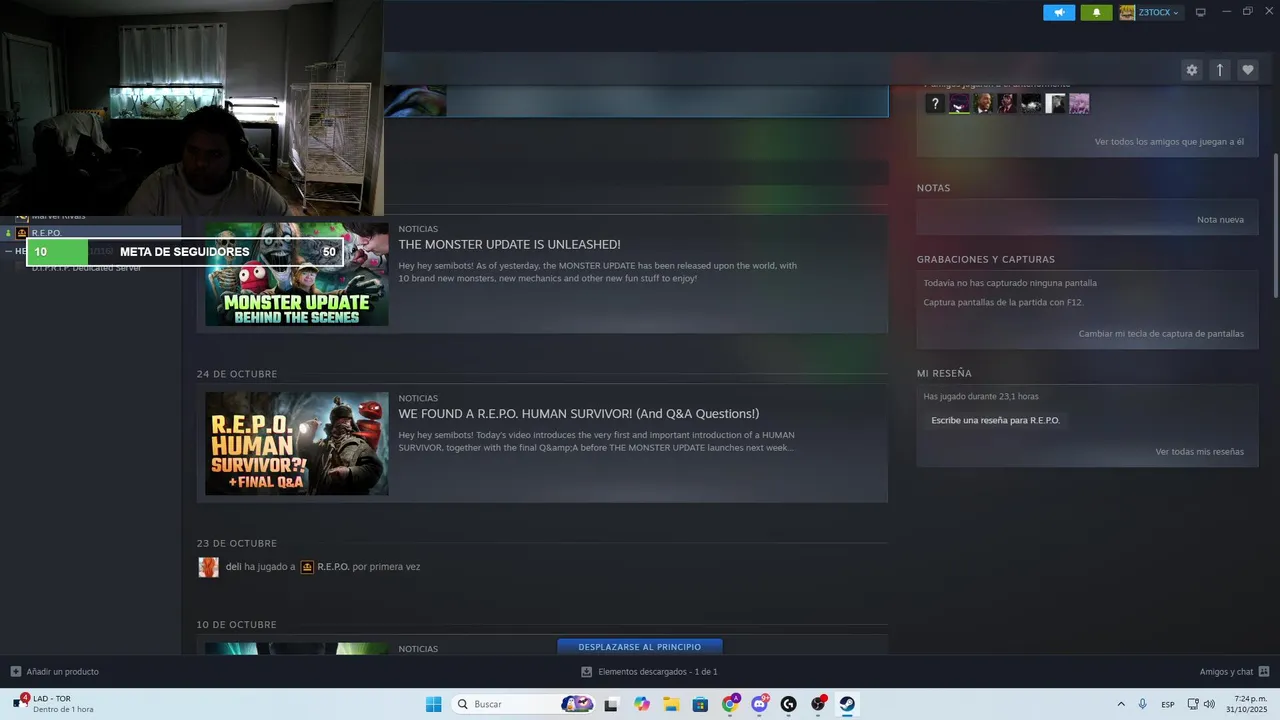Image resolution: width=1280 pixels, height=720 pixels.
Task: Open the downloads icon beside Elementos descargados
Action: 587,672
